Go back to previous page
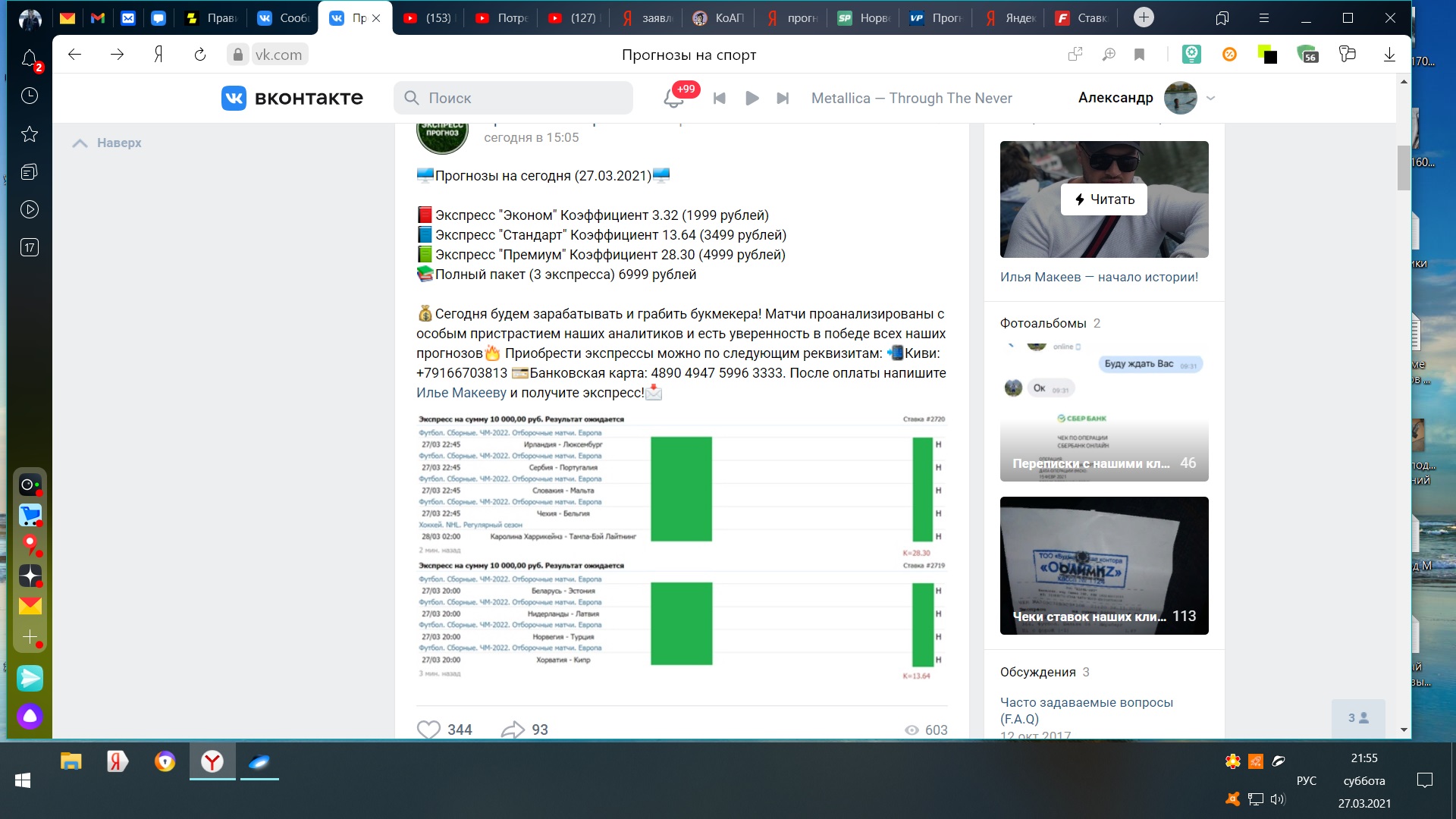Image resolution: width=1456 pixels, height=819 pixels. (x=74, y=54)
